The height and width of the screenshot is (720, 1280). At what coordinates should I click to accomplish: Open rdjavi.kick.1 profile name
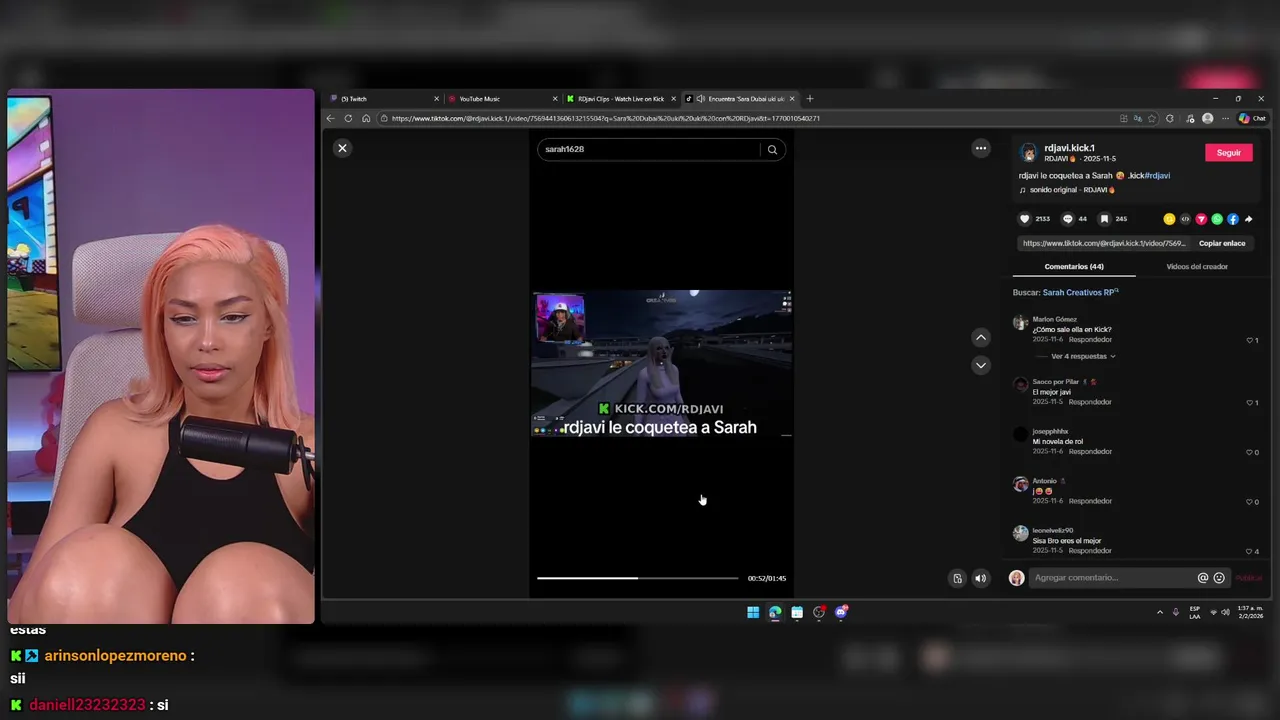tap(1069, 148)
